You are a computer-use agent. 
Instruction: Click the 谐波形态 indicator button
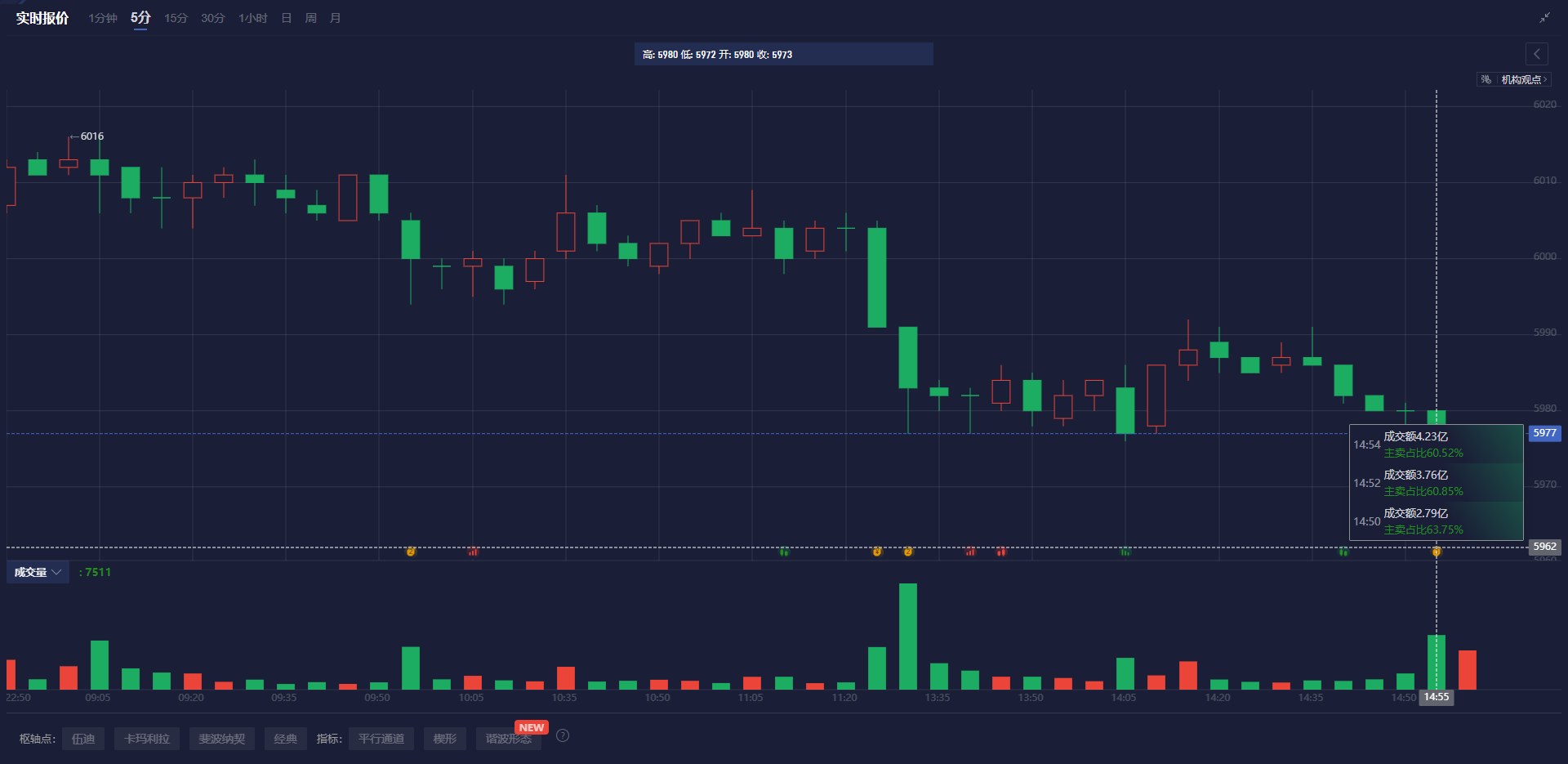tap(508, 739)
